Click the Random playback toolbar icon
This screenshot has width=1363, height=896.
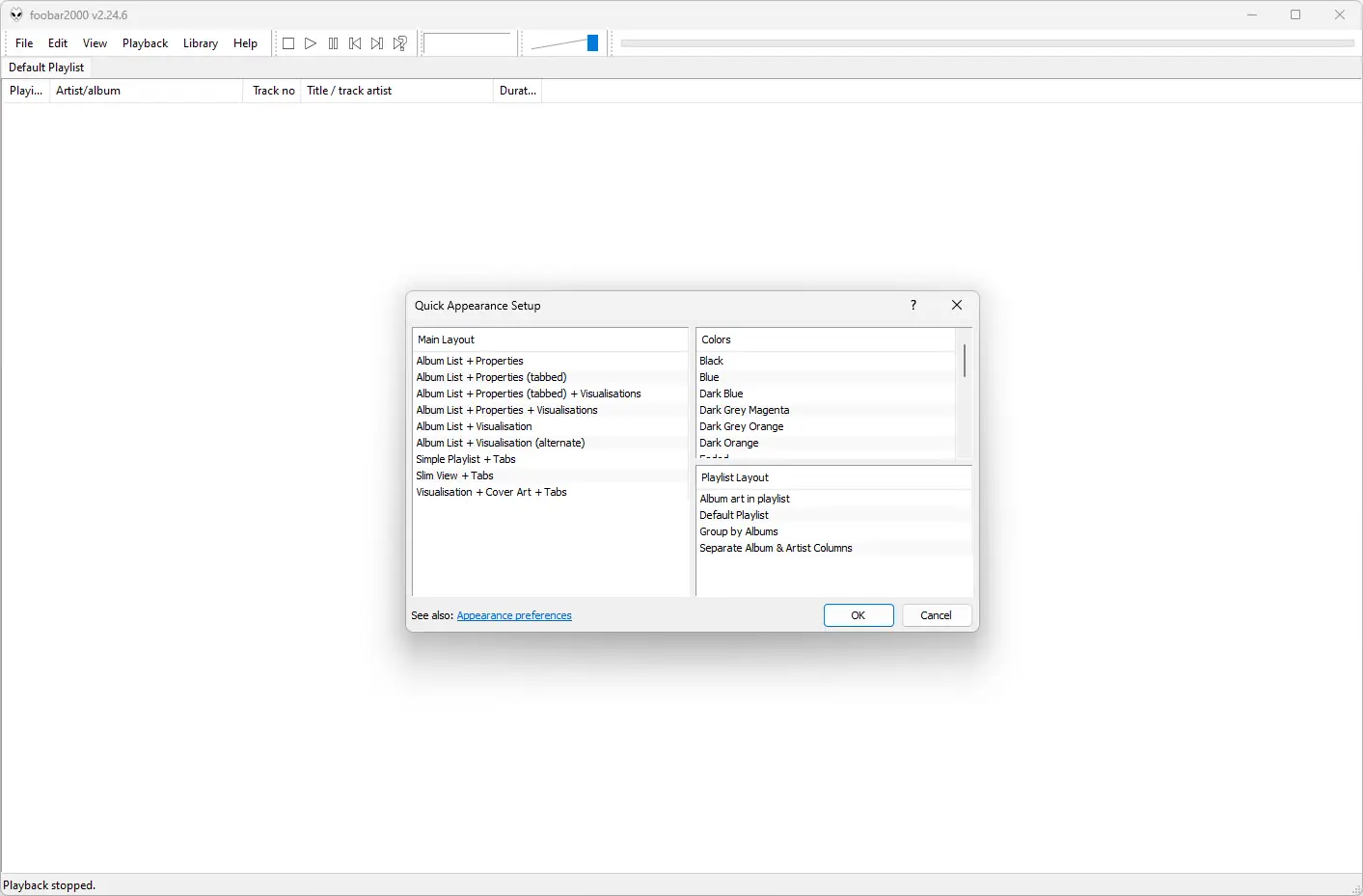coord(399,43)
